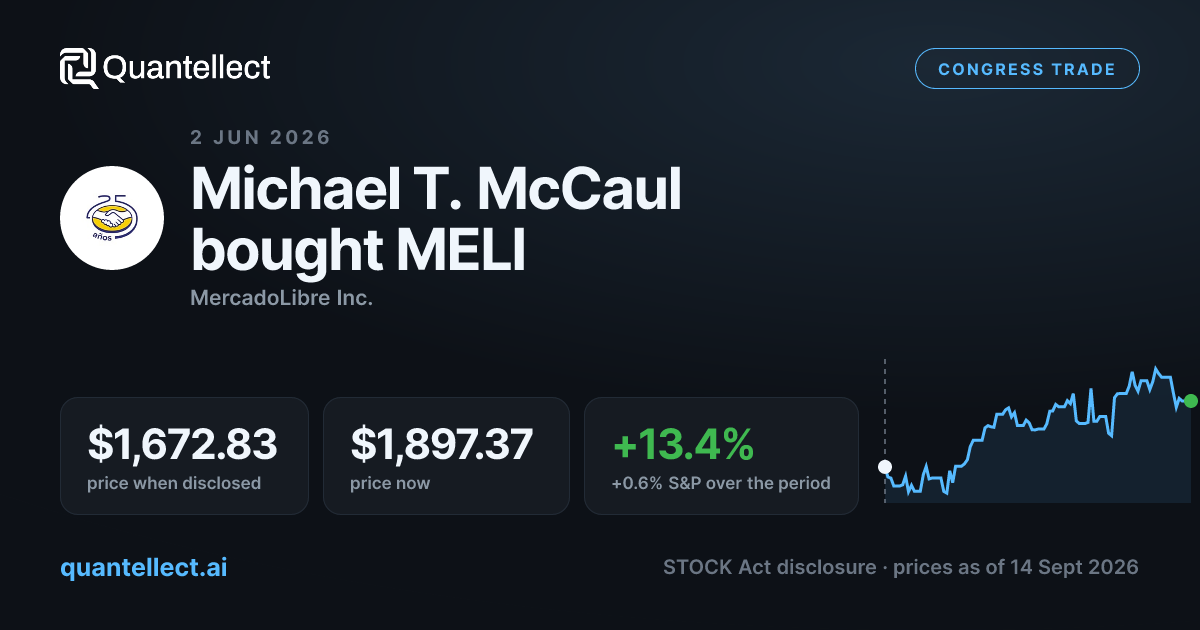
Task: Click the STOCK Act disclosure footer text
Action: pyautogui.click(x=772, y=567)
